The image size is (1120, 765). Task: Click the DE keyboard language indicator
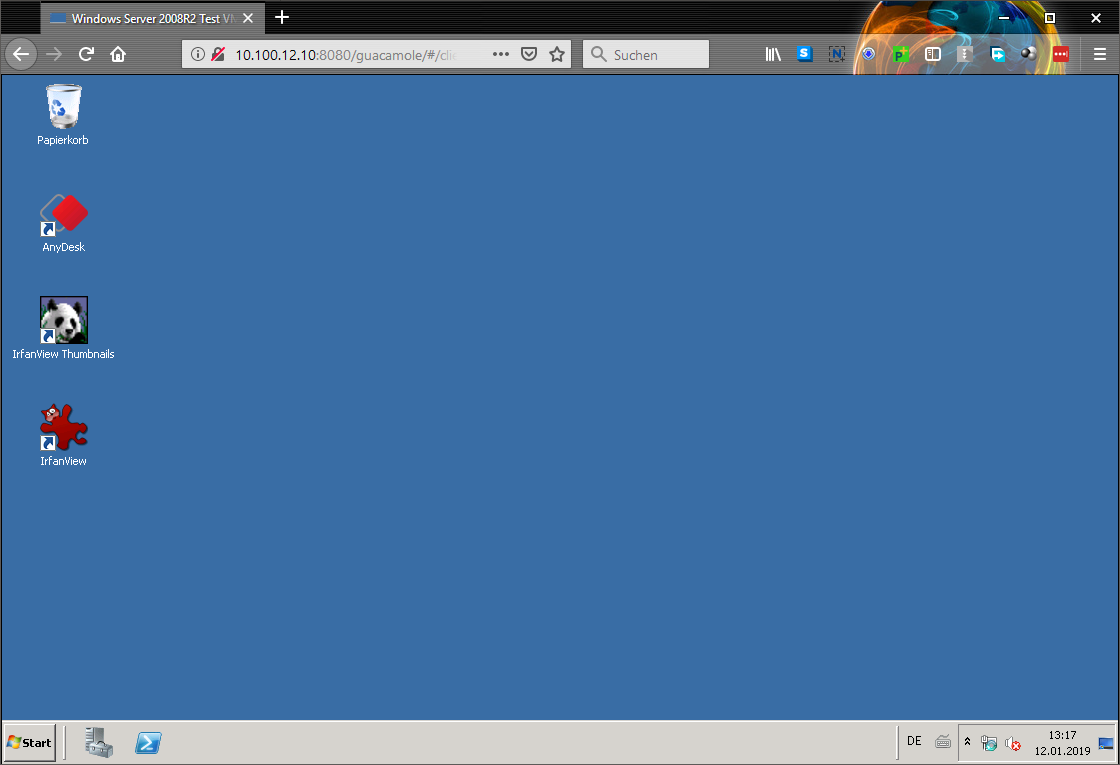pos(914,741)
